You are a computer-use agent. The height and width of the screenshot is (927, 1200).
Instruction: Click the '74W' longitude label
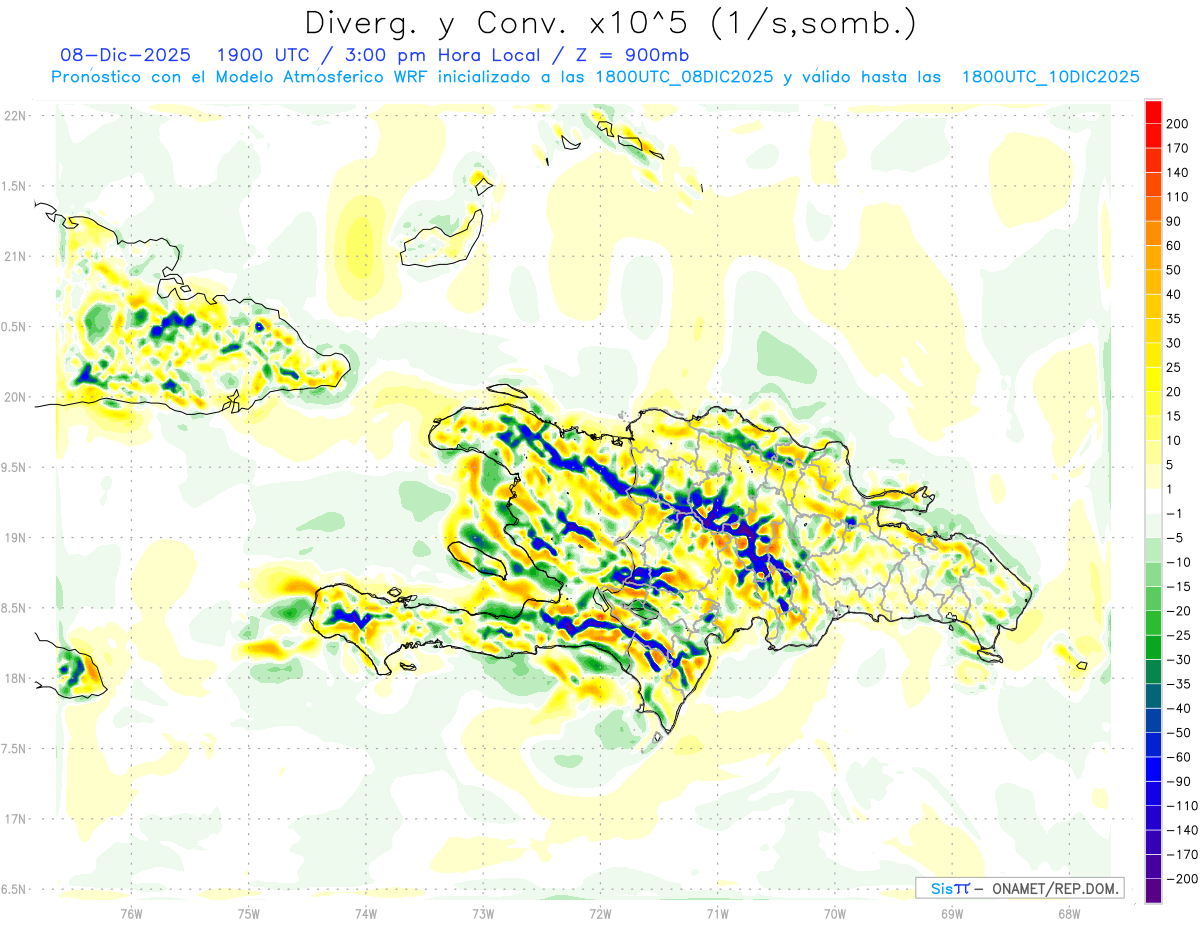[x=365, y=913]
